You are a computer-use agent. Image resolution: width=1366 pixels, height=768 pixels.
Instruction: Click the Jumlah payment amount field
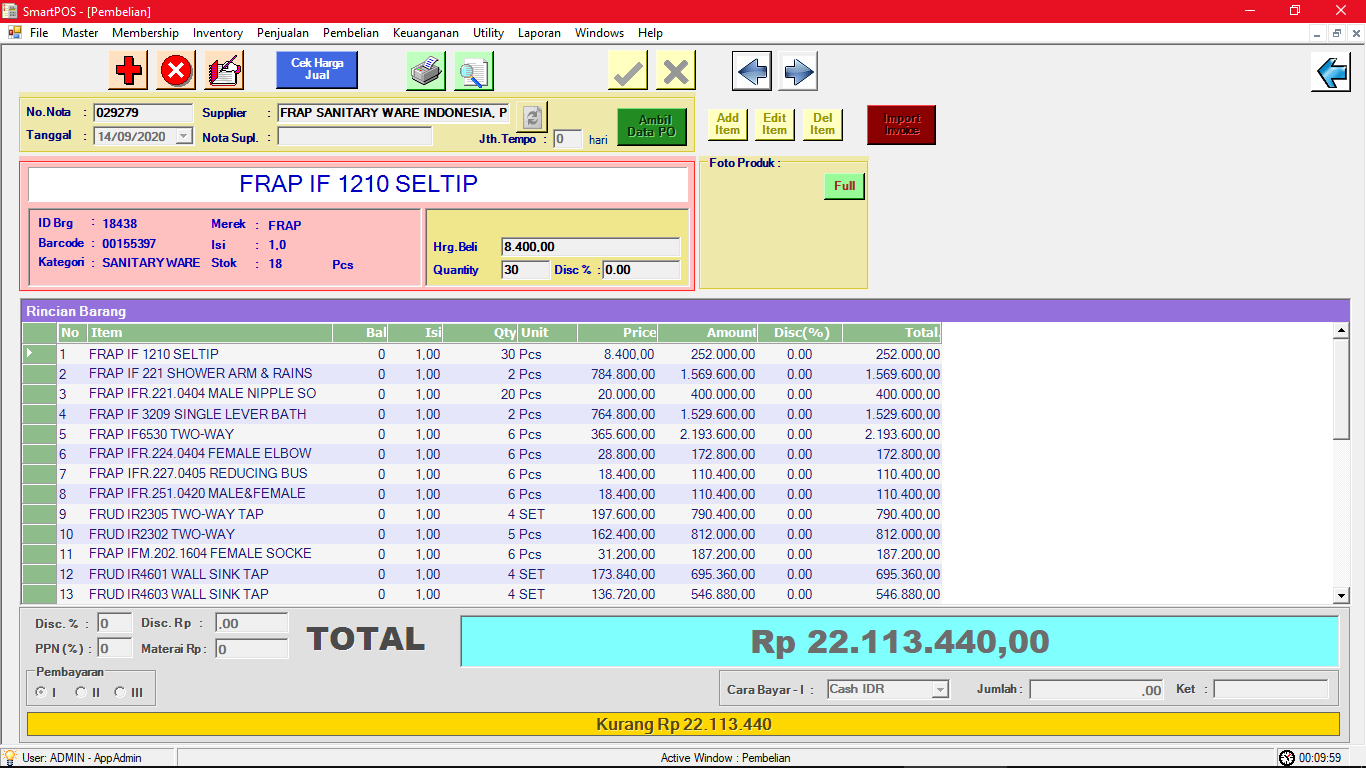(1097, 690)
